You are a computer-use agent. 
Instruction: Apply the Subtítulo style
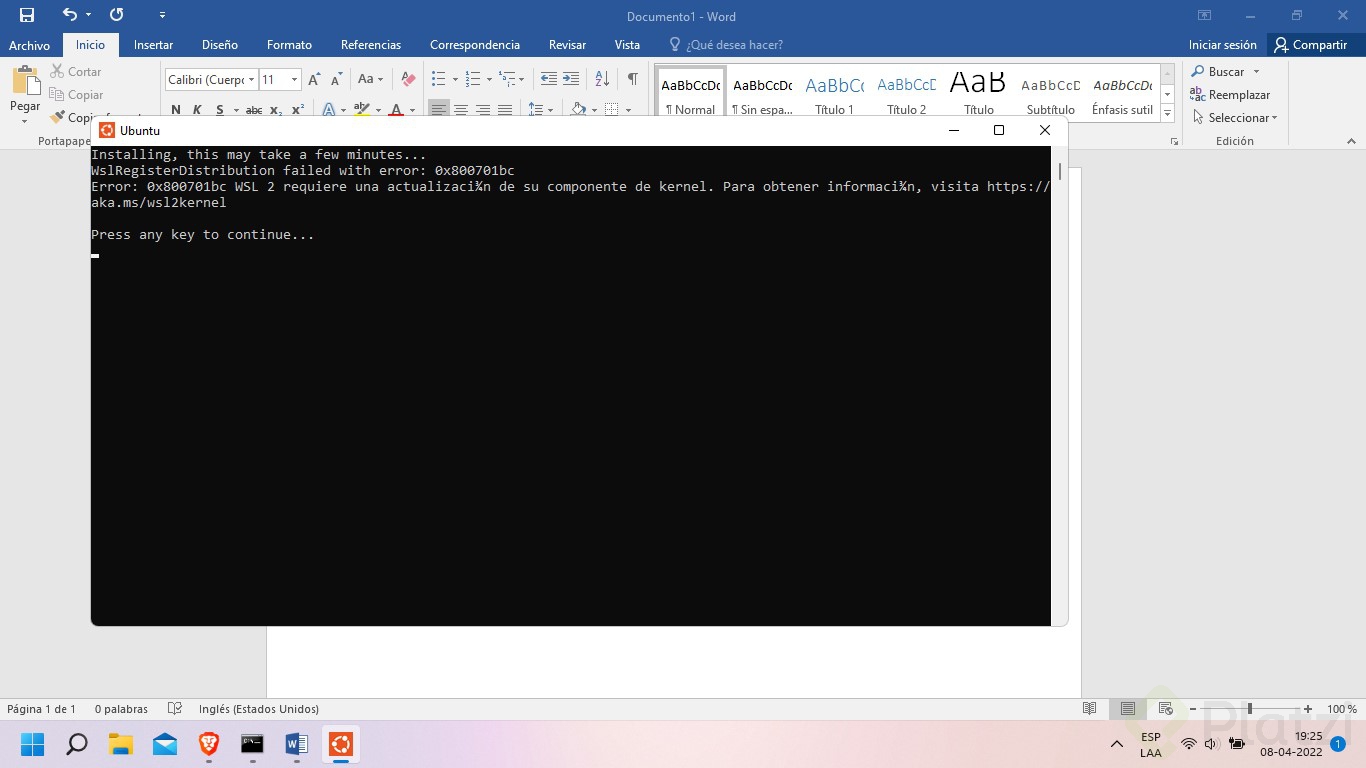point(1050,94)
